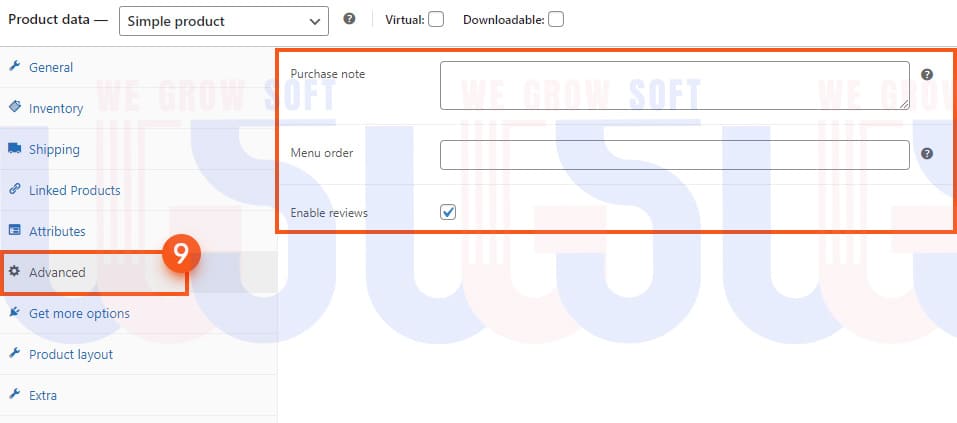Image resolution: width=957 pixels, height=423 pixels.
Task: Toggle the Virtual checkbox
Action: [x=436, y=20]
